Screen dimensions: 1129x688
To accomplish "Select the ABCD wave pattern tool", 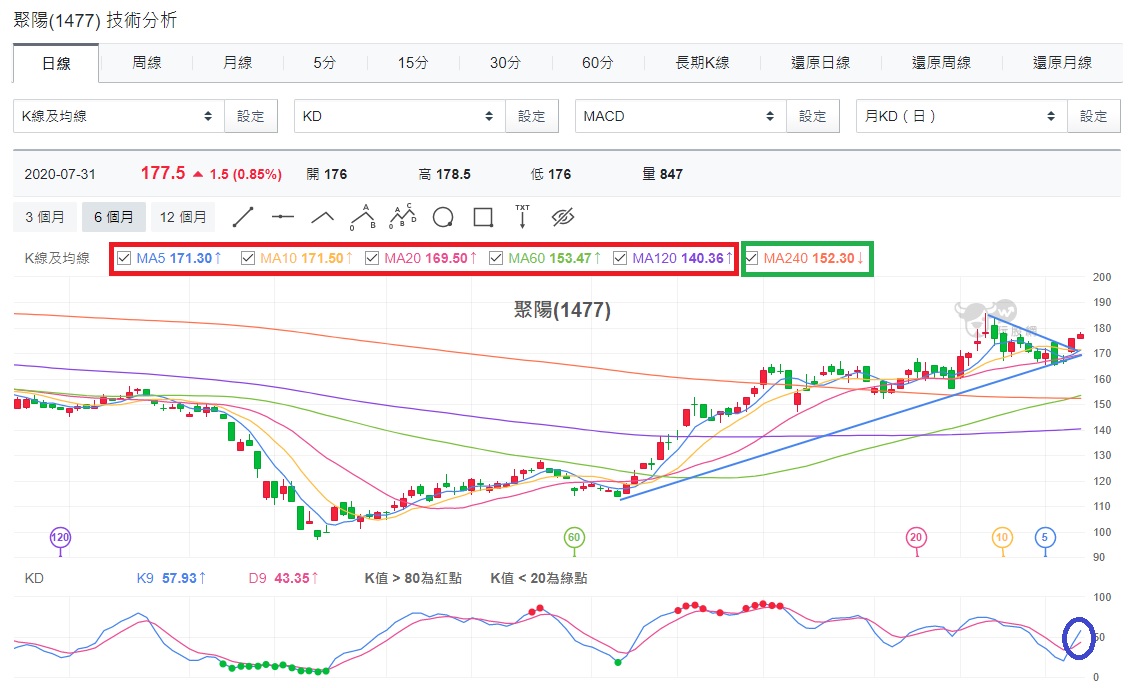I will tap(402, 216).
